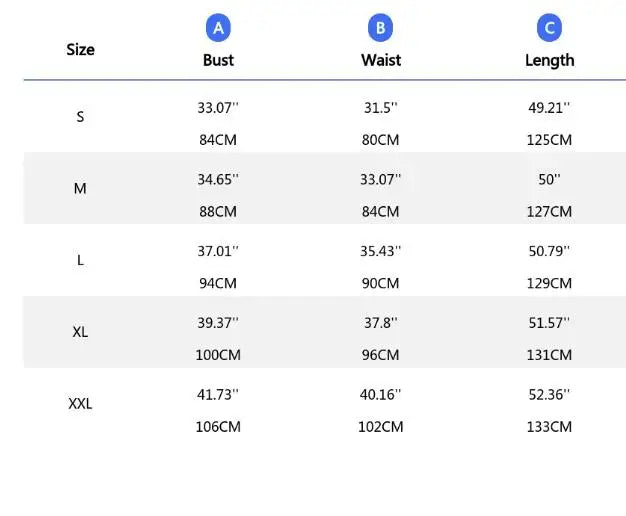Select the L size row label
The image size is (626, 516).
[x=80, y=260]
